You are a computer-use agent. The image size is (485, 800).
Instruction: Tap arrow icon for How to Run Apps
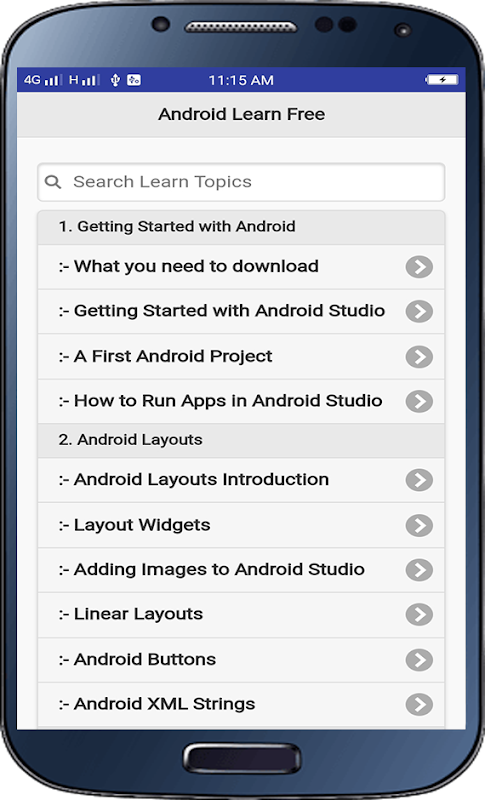419,401
